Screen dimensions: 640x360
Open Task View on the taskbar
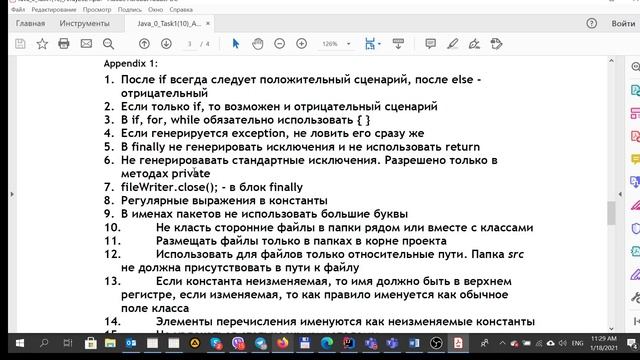click(x=67, y=343)
